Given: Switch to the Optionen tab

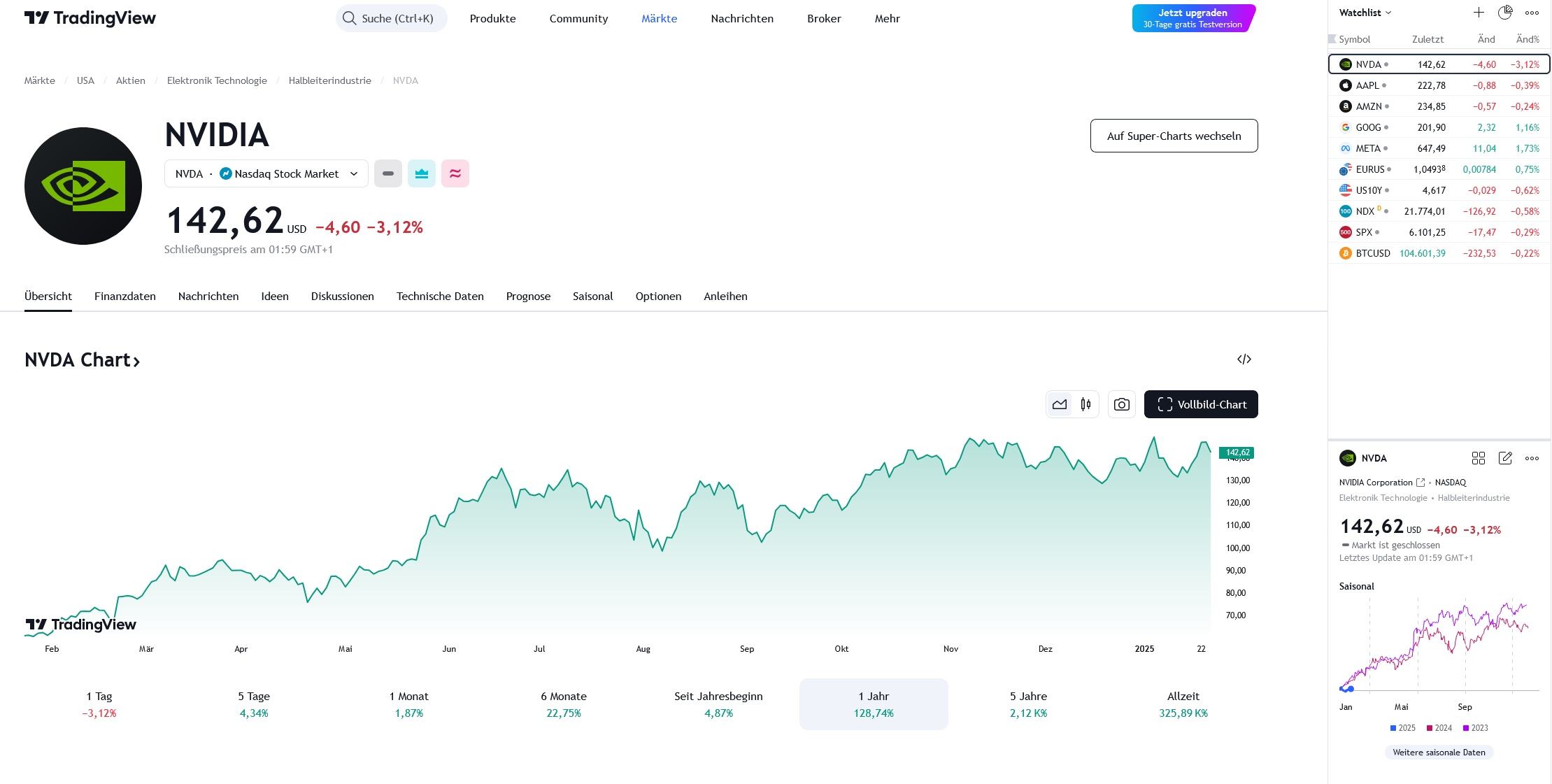Looking at the screenshot, I should pyautogui.click(x=658, y=296).
